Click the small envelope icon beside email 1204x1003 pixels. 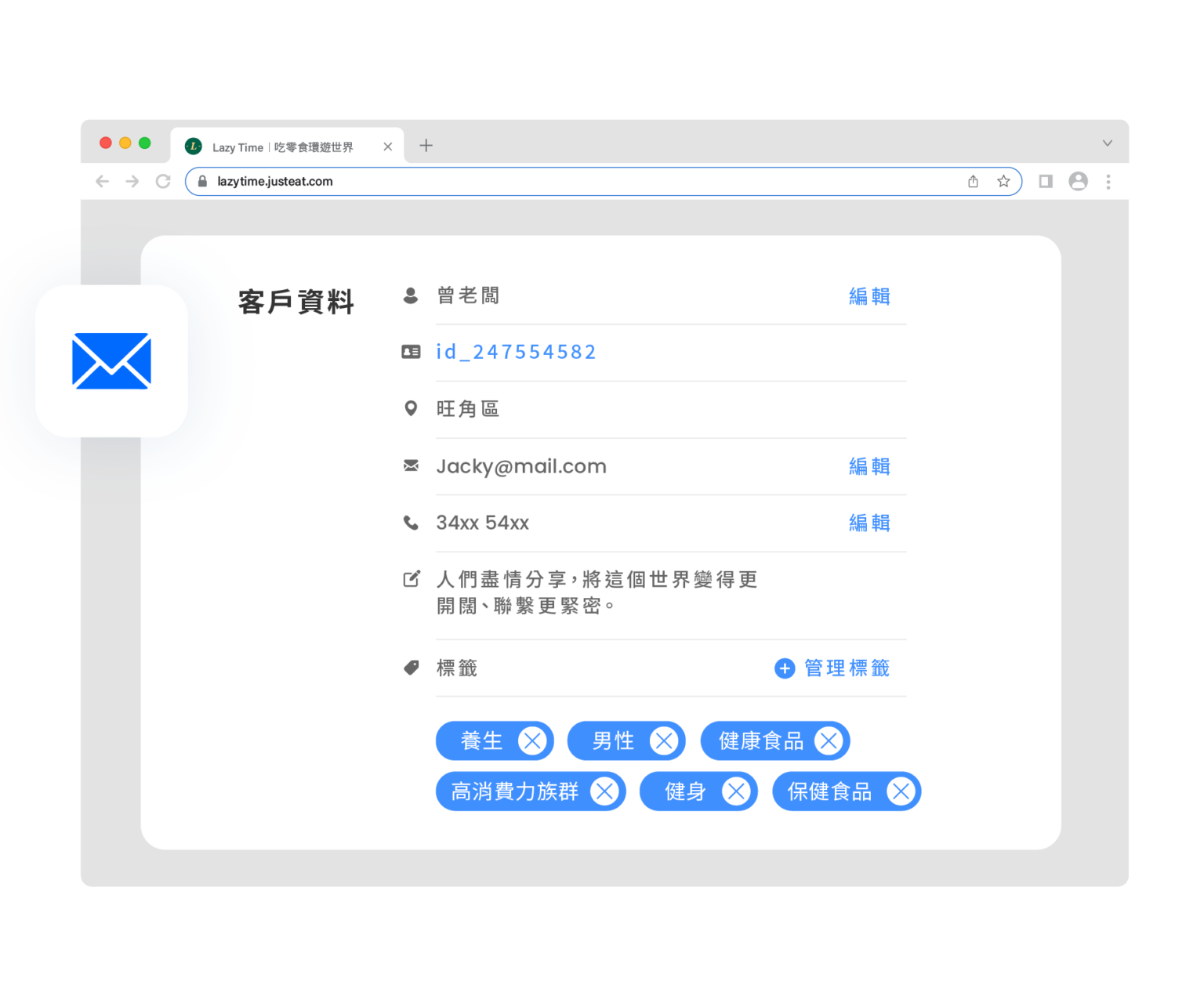coord(411,465)
